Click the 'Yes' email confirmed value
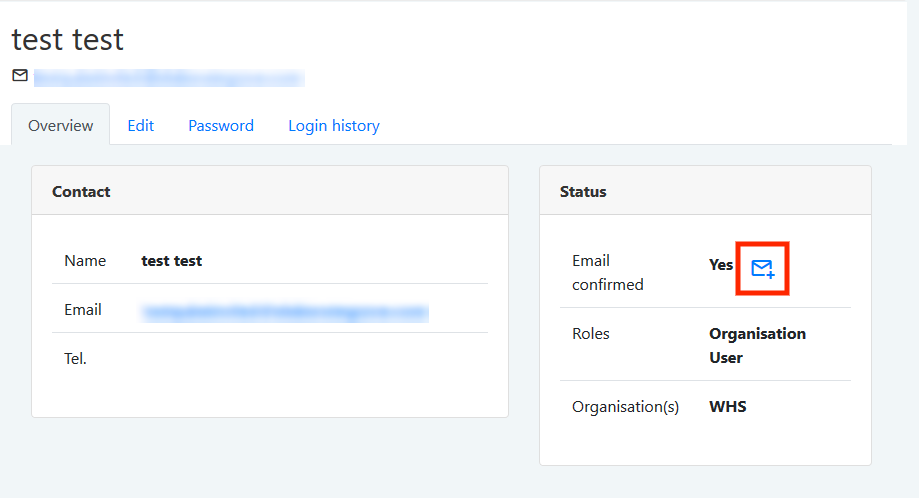Screen dimensions: 919x498 point(721,265)
